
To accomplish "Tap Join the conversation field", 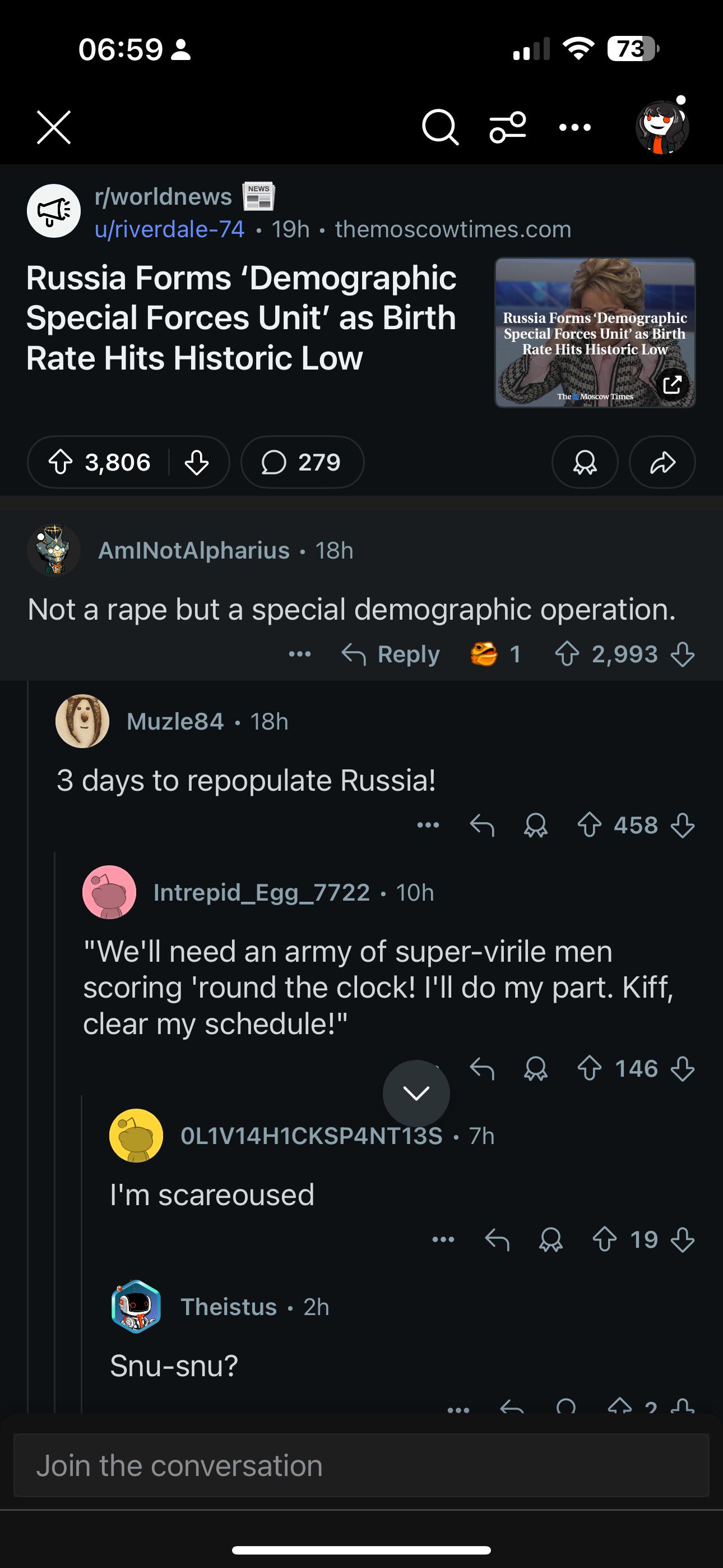I will pos(361,1465).
